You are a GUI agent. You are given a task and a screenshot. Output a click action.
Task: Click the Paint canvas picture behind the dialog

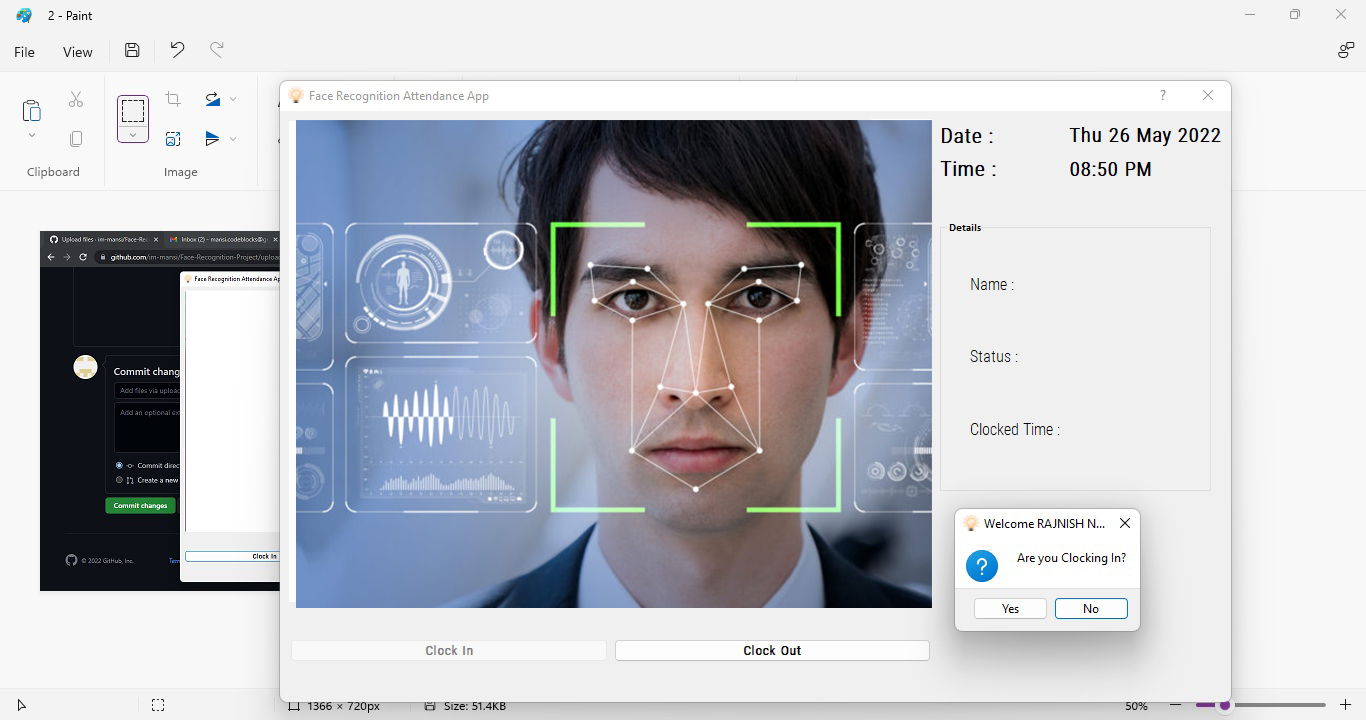point(160,411)
